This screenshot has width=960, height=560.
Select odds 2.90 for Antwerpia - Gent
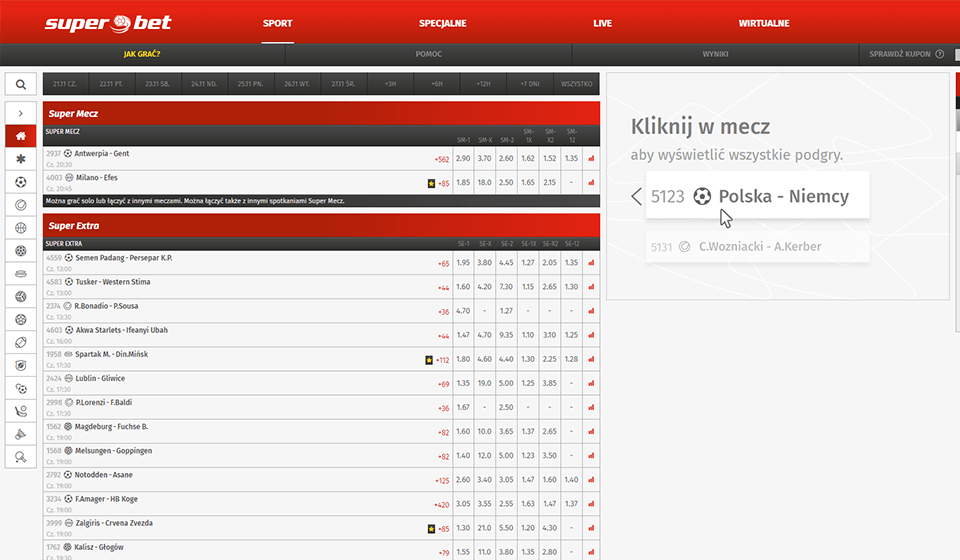click(463, 159)
